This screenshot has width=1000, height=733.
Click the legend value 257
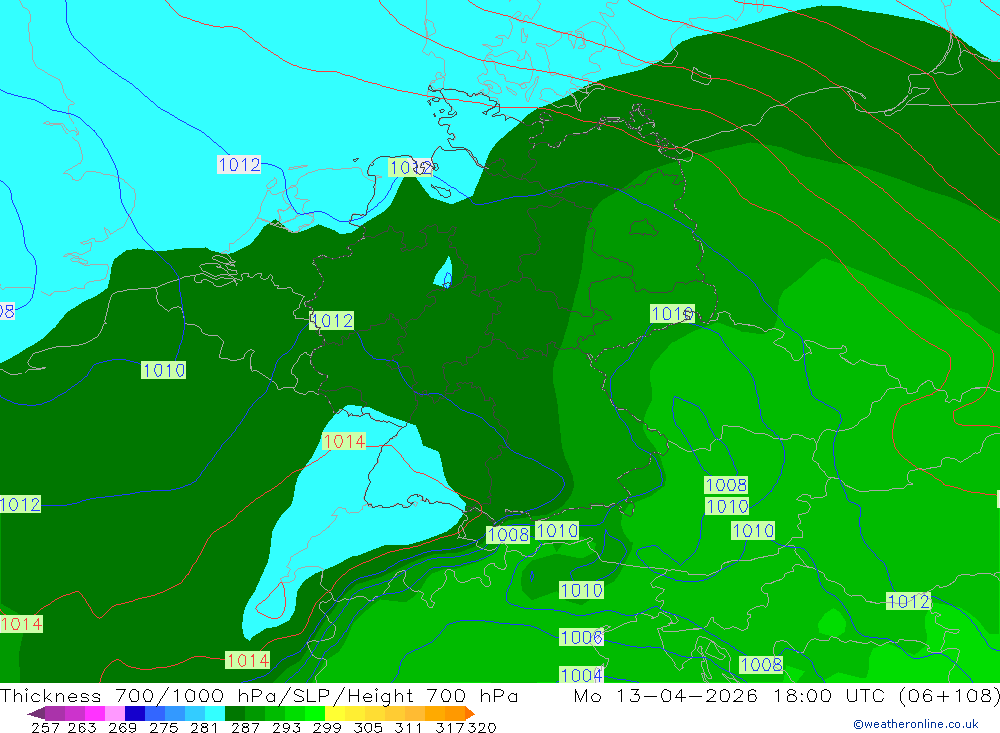[x=45, y=728]
